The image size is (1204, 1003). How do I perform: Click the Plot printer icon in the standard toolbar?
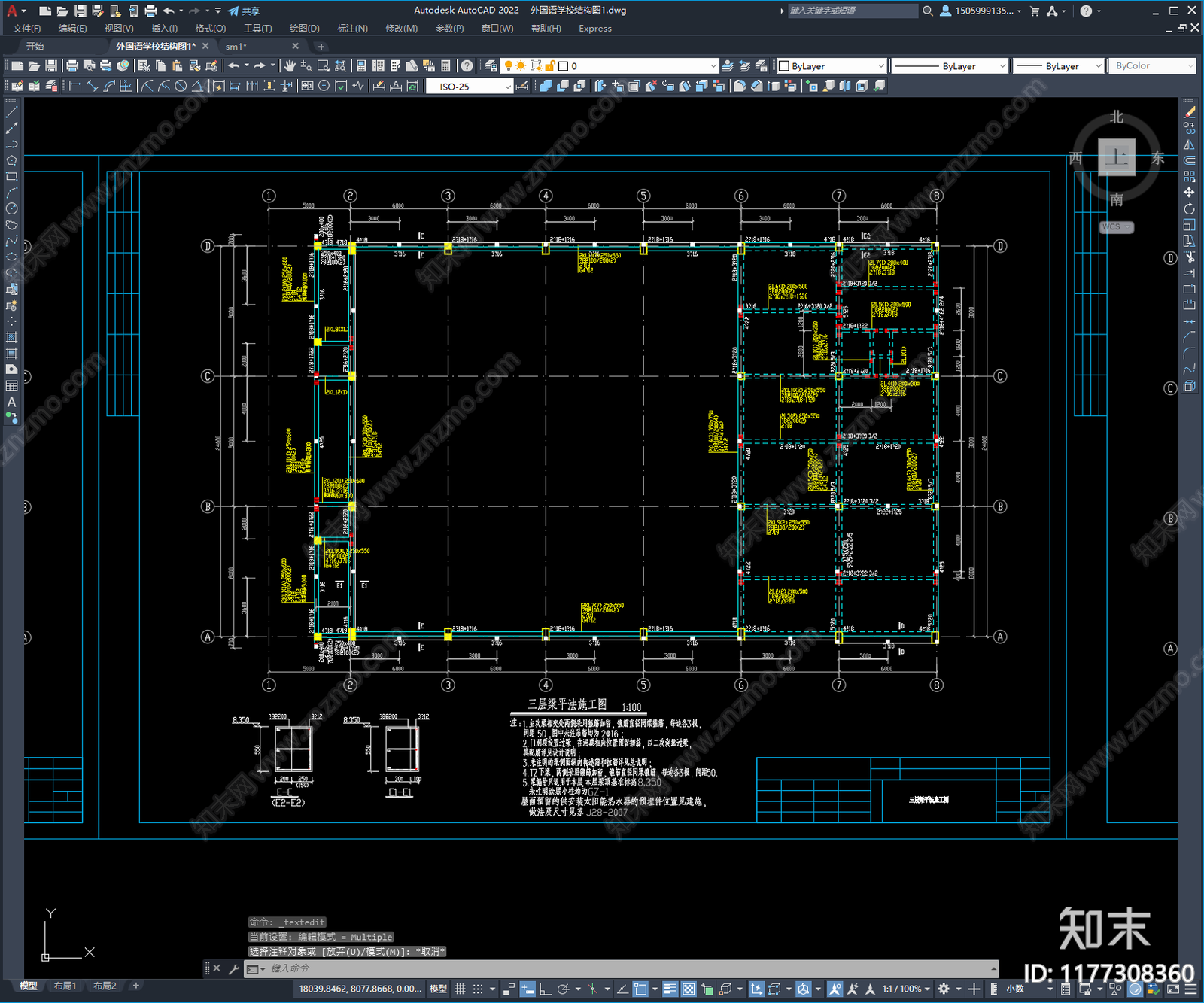click(72, 66)
